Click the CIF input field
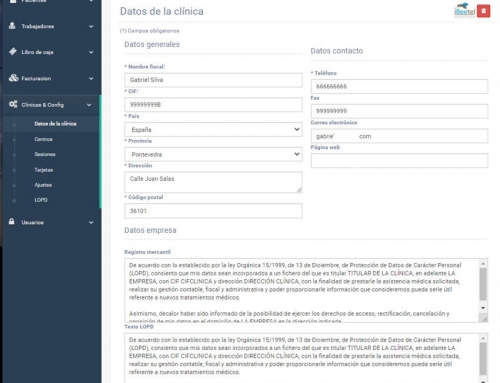500x383 pixels. click(213, 105)
